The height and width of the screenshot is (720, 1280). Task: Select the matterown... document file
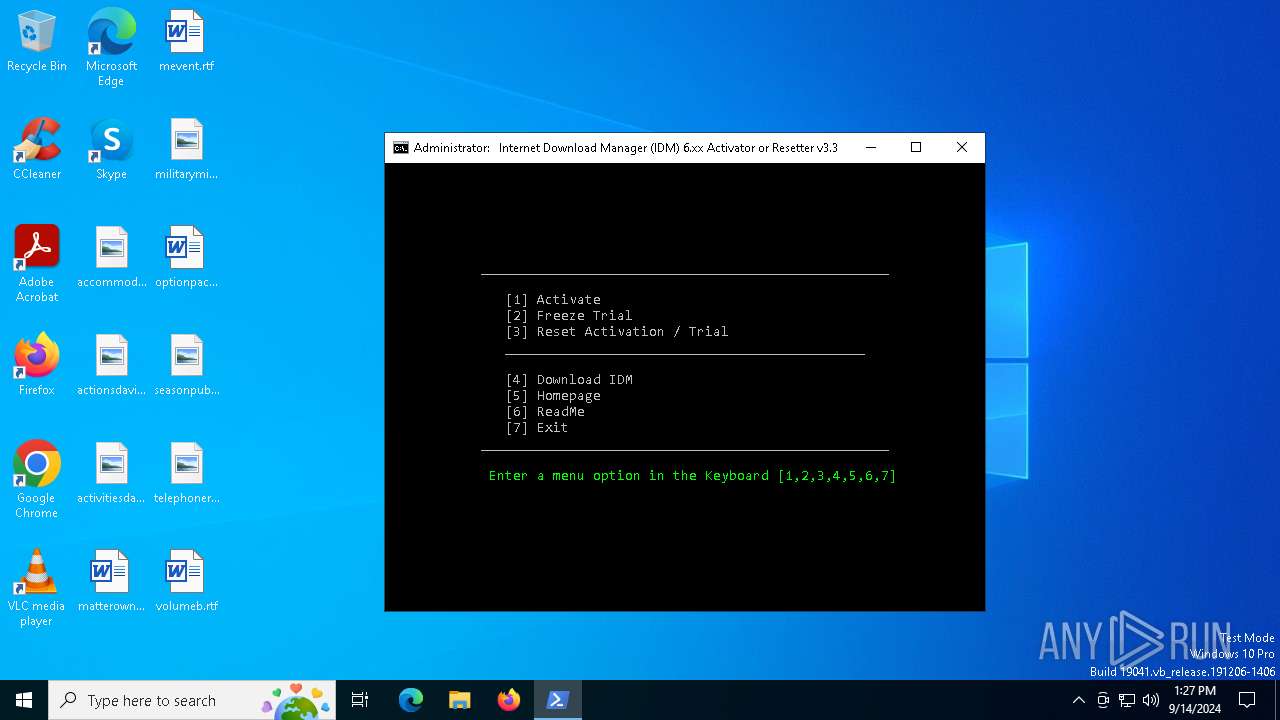coord(111,582)
